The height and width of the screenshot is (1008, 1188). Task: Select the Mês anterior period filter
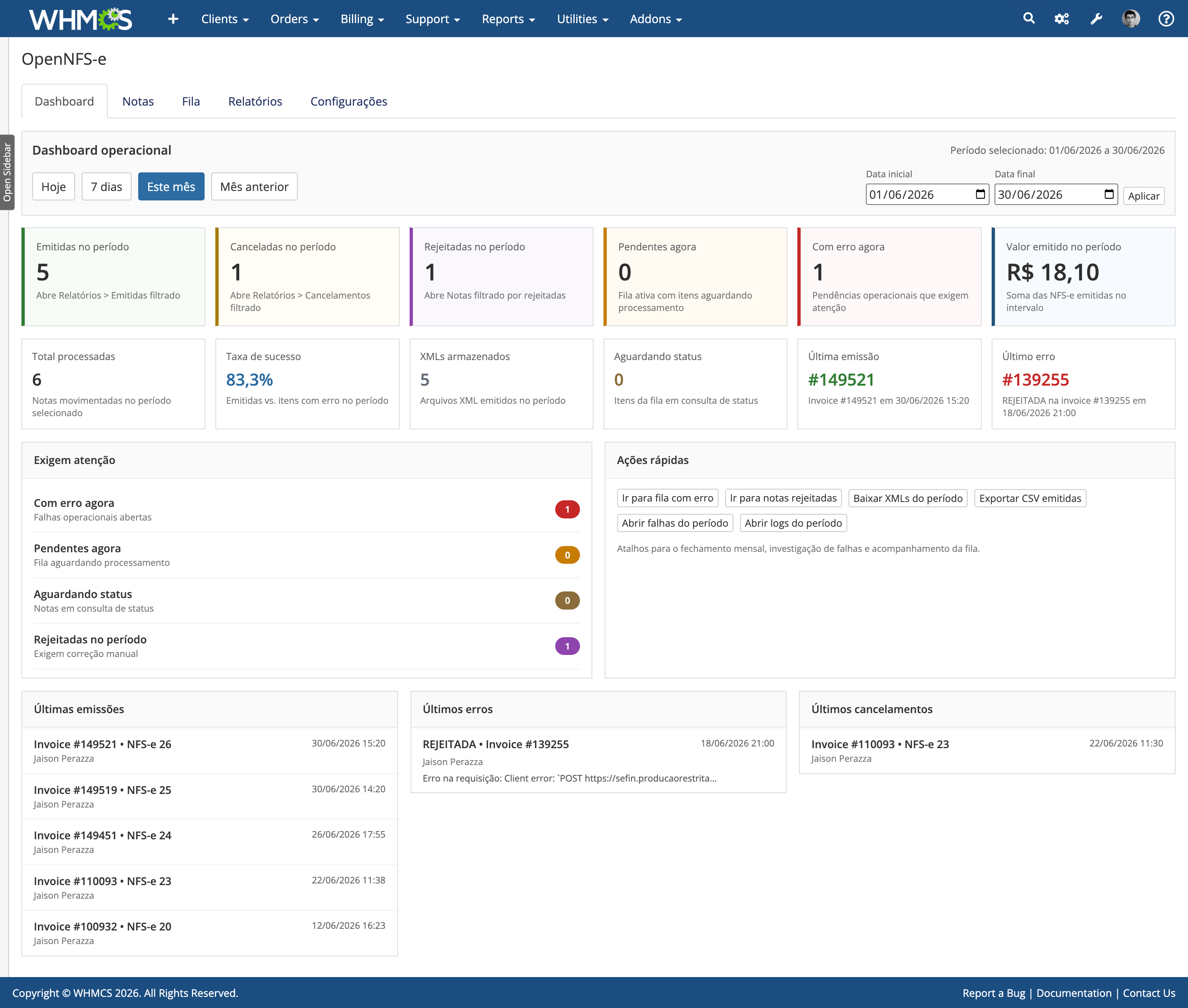click(x=254, y=186)
